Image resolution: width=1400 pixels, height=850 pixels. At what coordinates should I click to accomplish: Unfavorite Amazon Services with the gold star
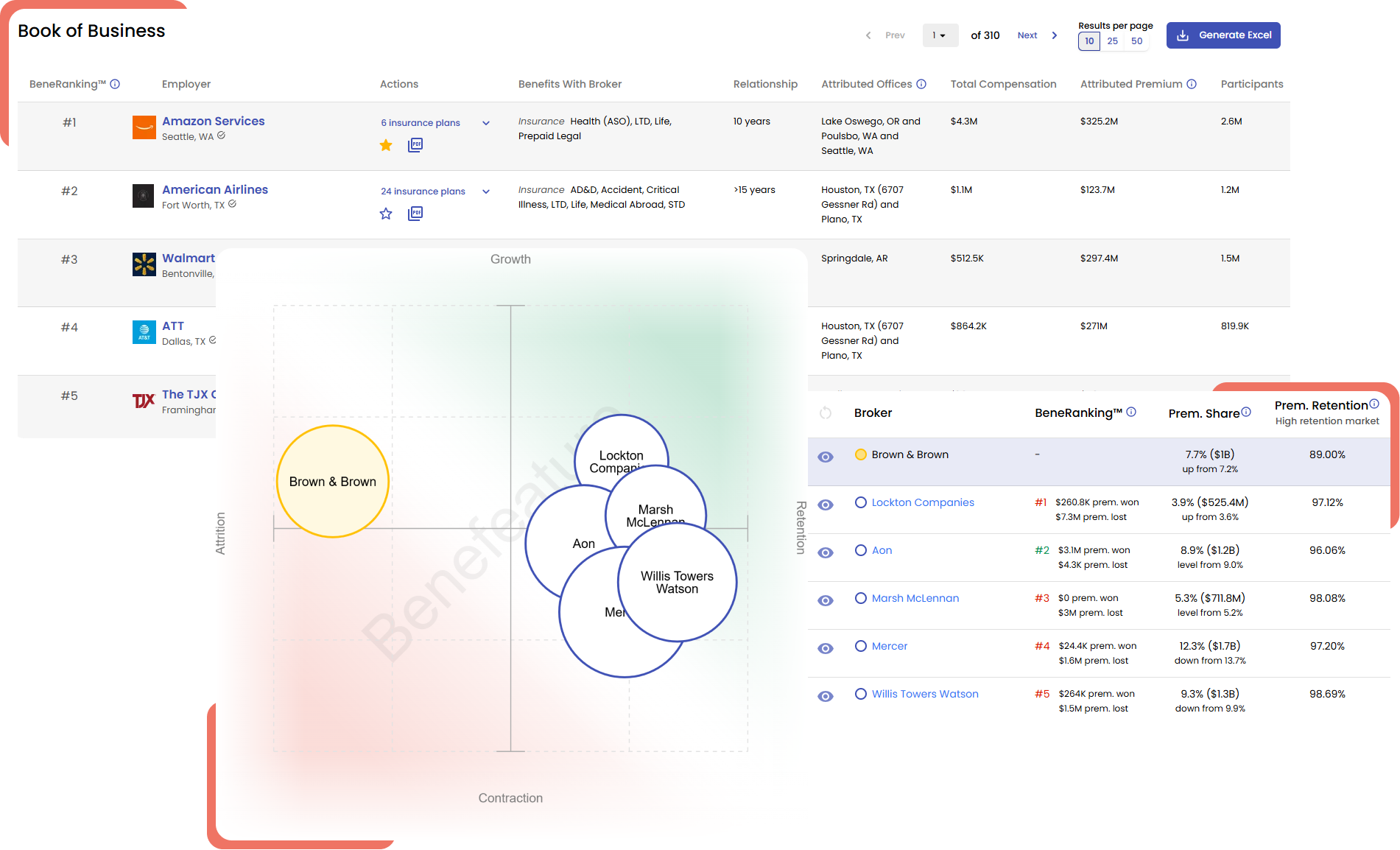(386, 145)
